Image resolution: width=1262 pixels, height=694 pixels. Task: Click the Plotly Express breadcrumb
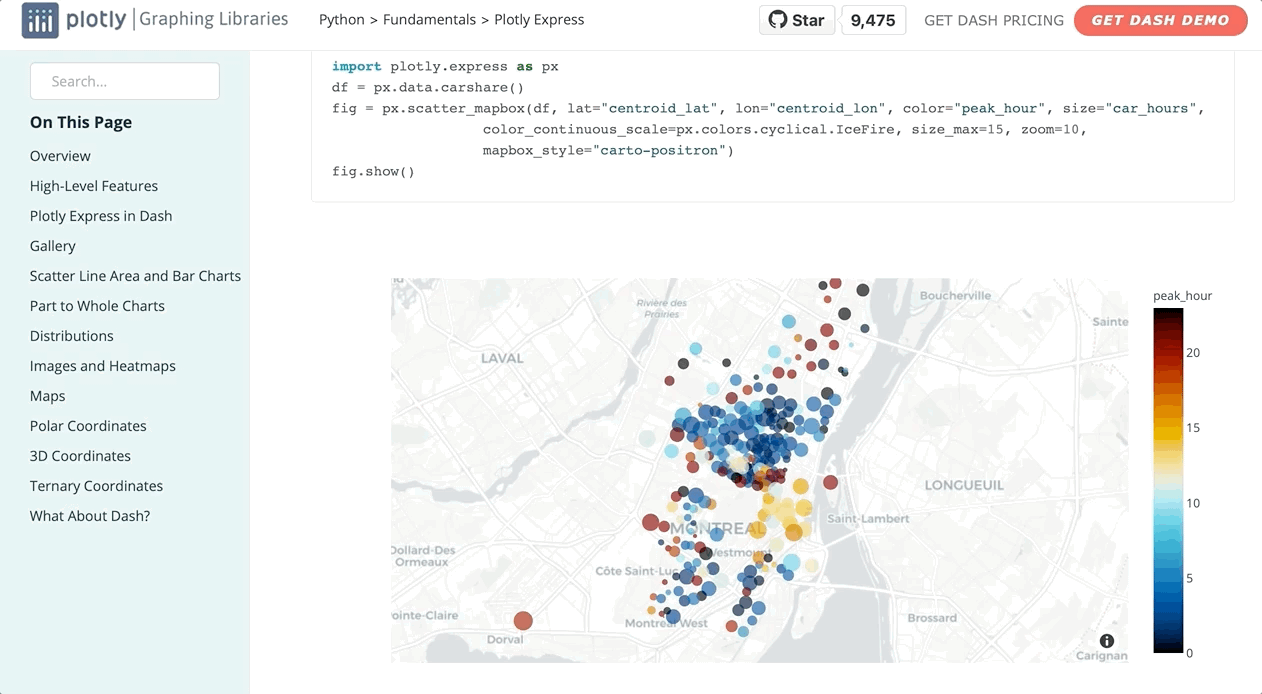point(539,20)
